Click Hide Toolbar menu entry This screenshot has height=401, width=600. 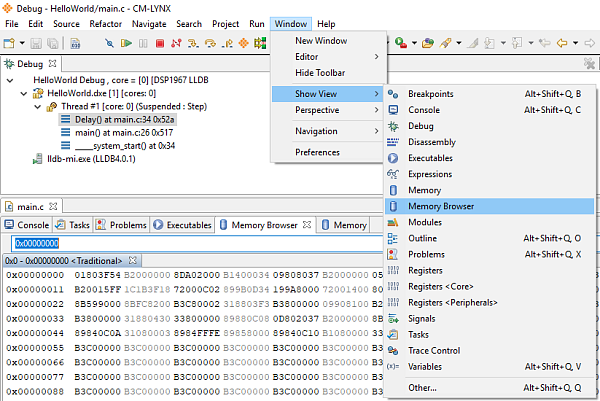[x=329, y=73]
